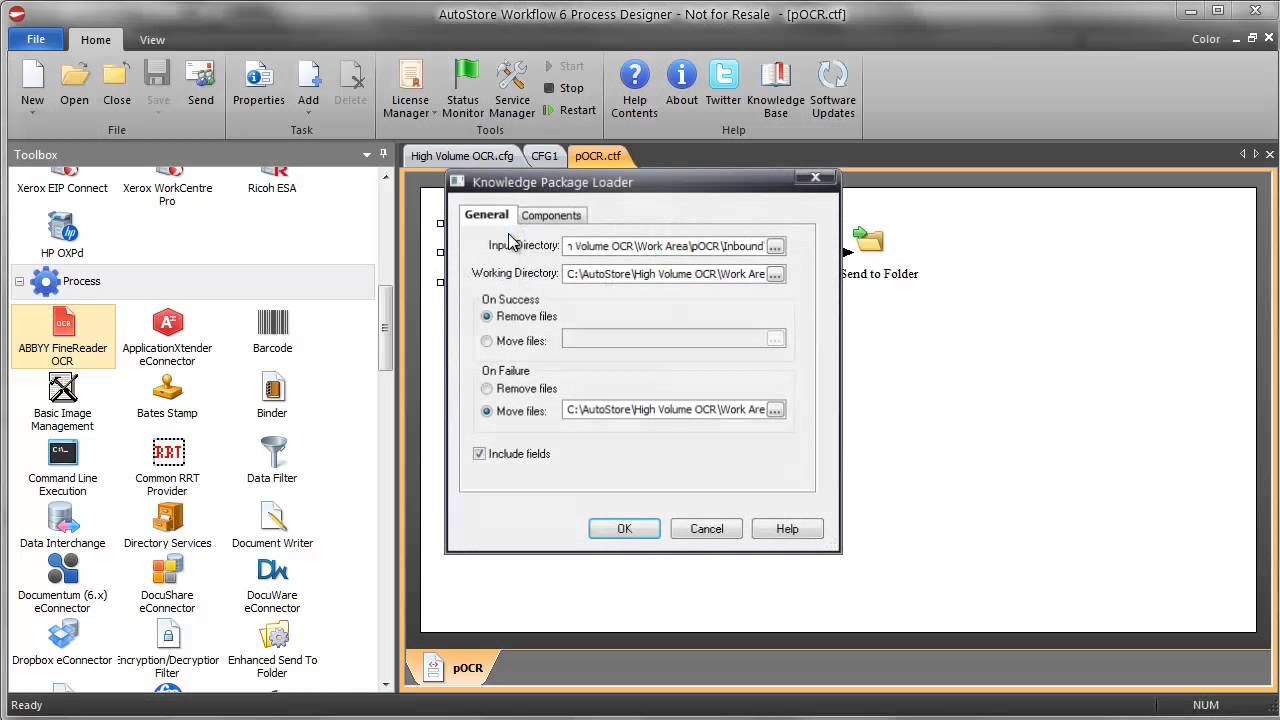Image resolution: width=1280 pixels, height=720 pixels.
Task: Select Document Writer component
Action: (272, 526)
